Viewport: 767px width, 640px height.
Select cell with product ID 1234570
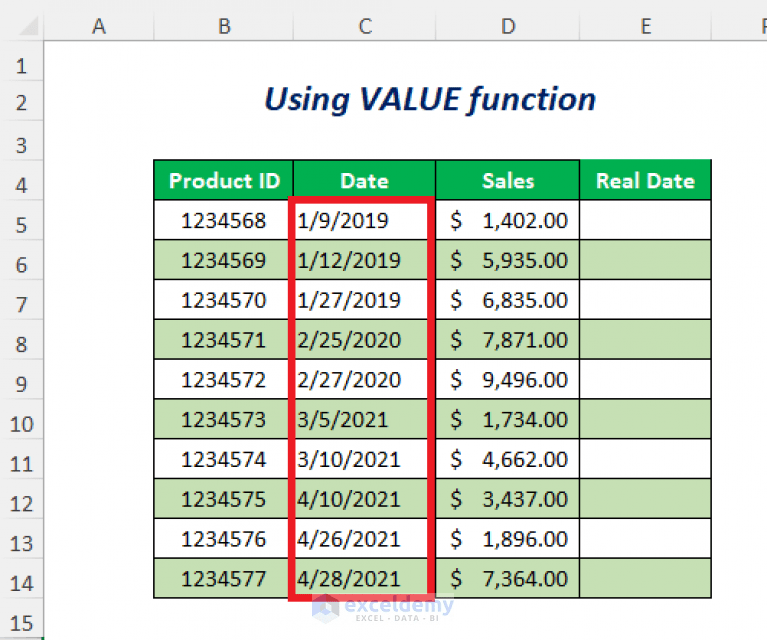click(x=224, y=300)
